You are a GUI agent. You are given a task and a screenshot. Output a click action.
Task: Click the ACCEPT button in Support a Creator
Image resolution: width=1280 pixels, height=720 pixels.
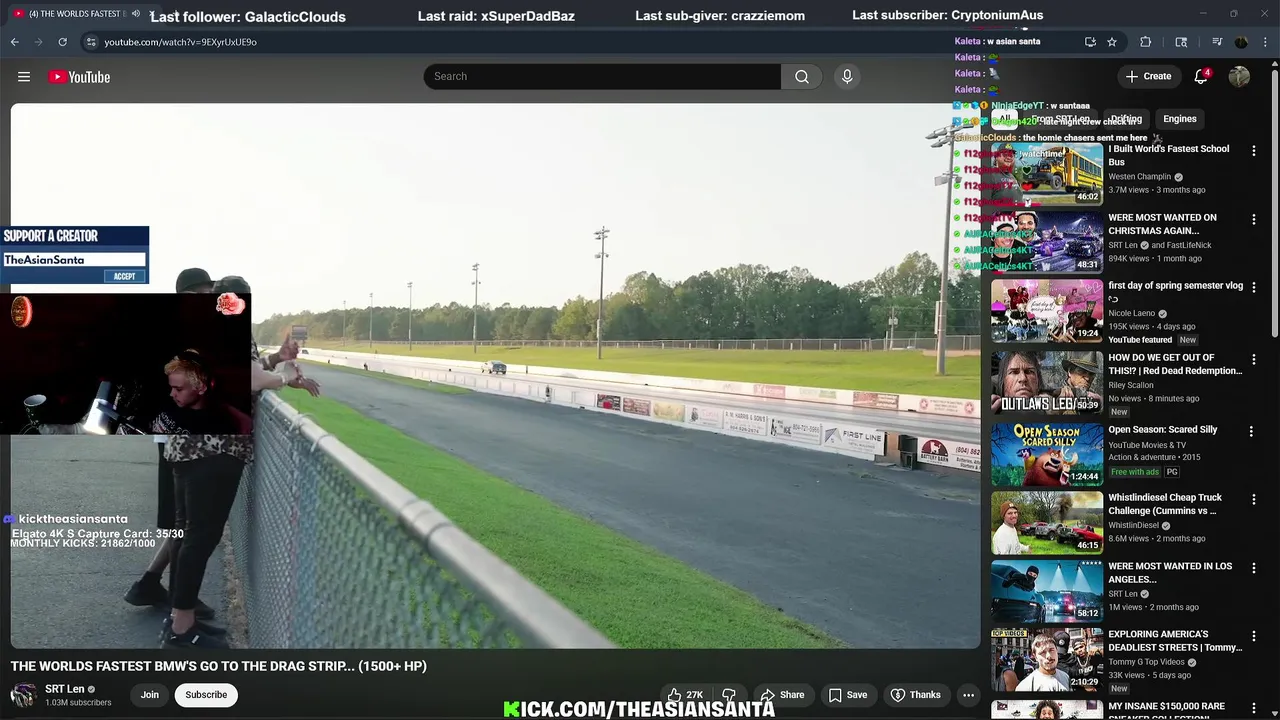tap(124, 277)
